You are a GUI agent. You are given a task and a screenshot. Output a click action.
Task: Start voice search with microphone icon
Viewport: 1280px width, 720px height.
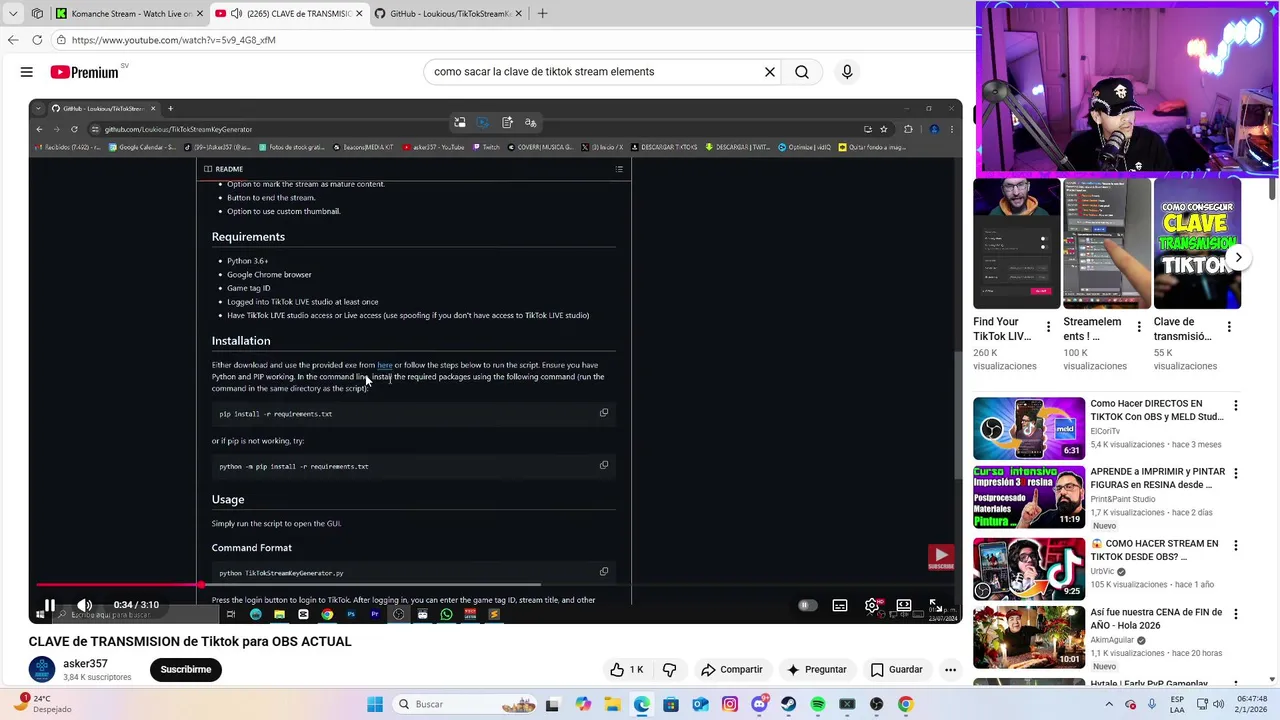847,72
